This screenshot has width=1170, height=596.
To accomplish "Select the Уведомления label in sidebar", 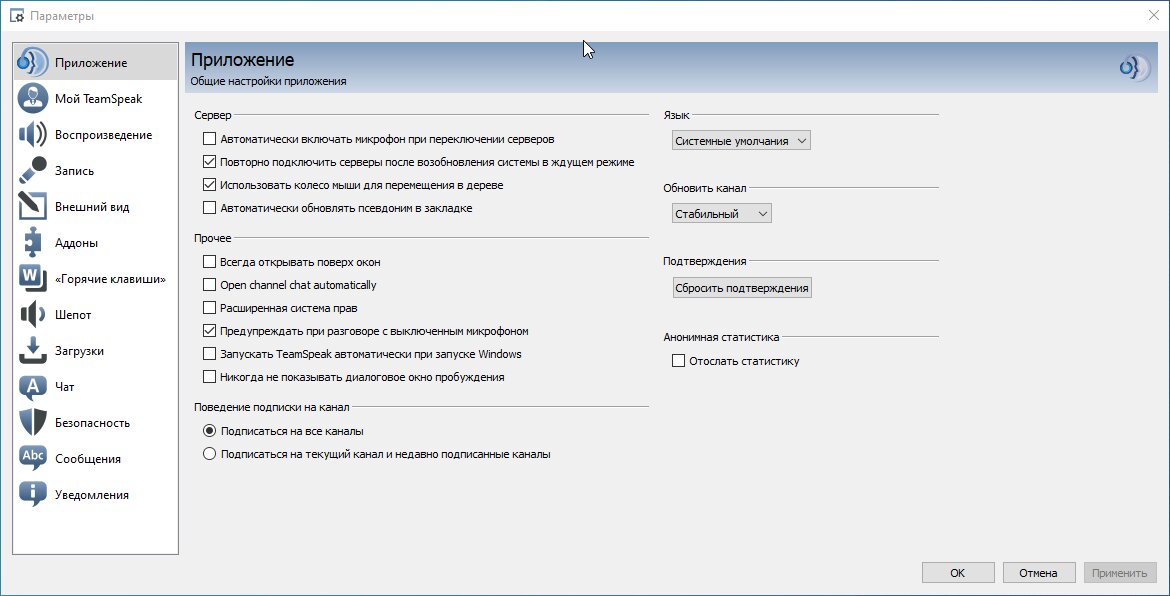I will pos(92,495).
